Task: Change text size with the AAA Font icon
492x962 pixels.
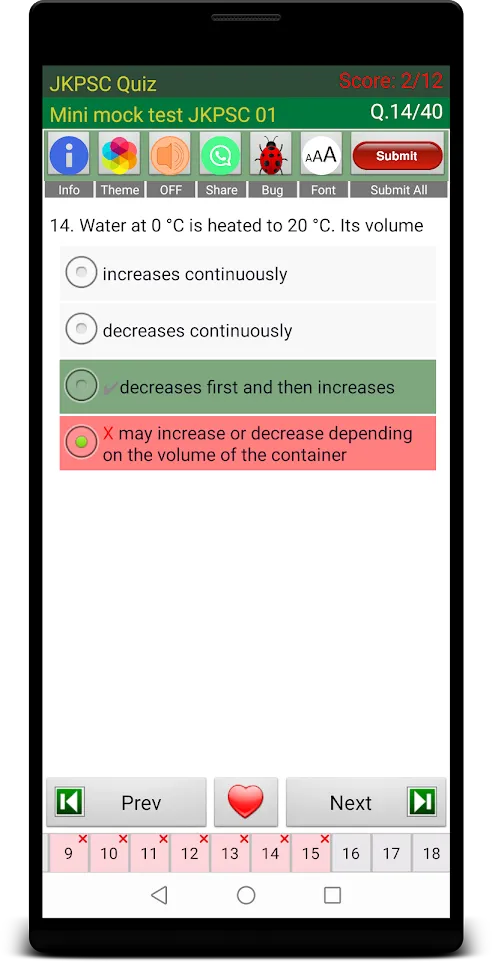Action: pyautogui.click(x=321, y=156)
